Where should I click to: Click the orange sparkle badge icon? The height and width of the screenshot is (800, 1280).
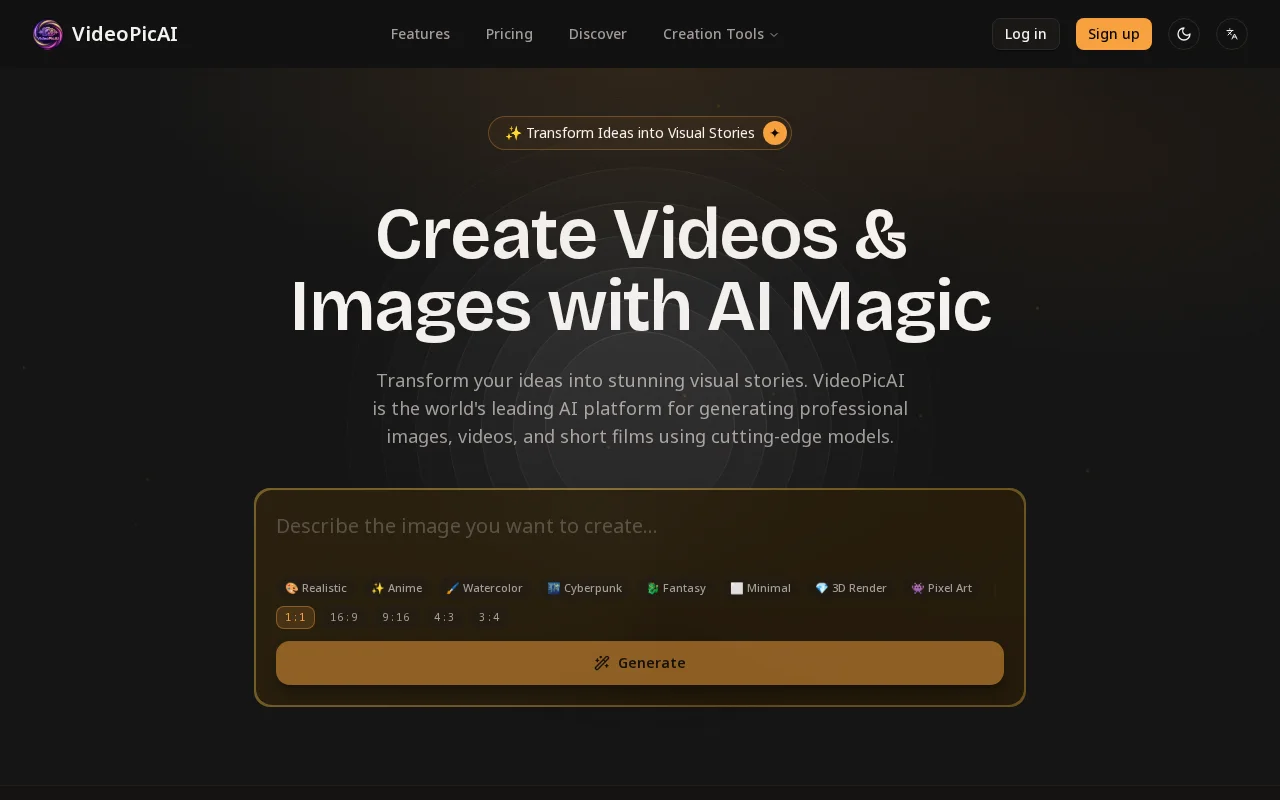click(775, 133)
